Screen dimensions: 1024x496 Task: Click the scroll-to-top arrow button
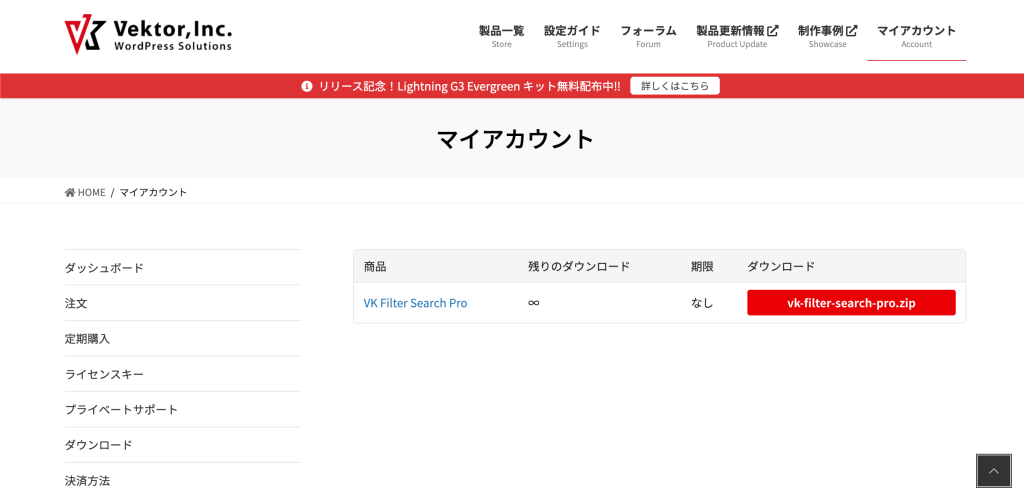(x=993, y=471)
